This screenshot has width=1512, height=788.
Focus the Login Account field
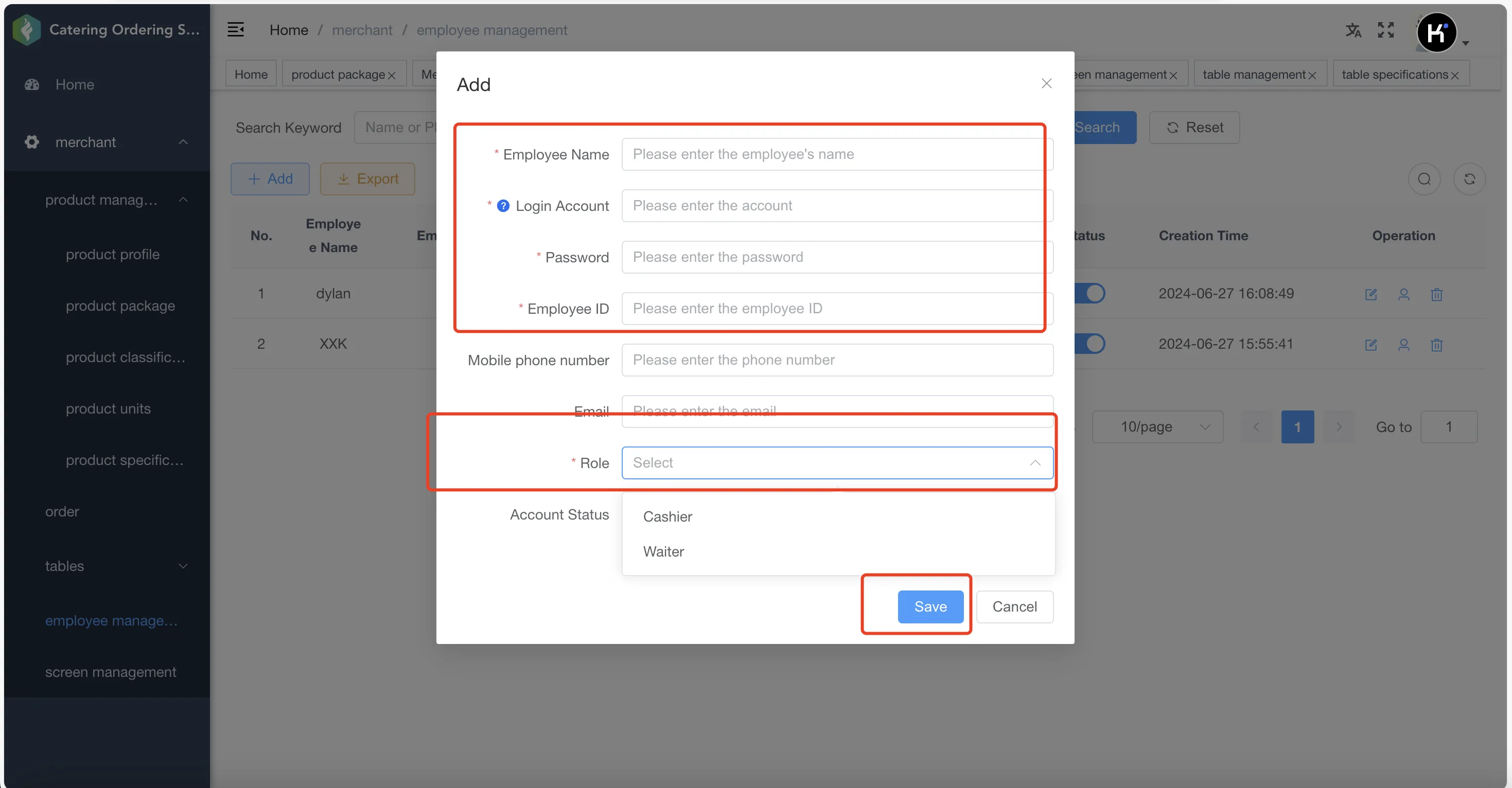click(x=837, y=206)
